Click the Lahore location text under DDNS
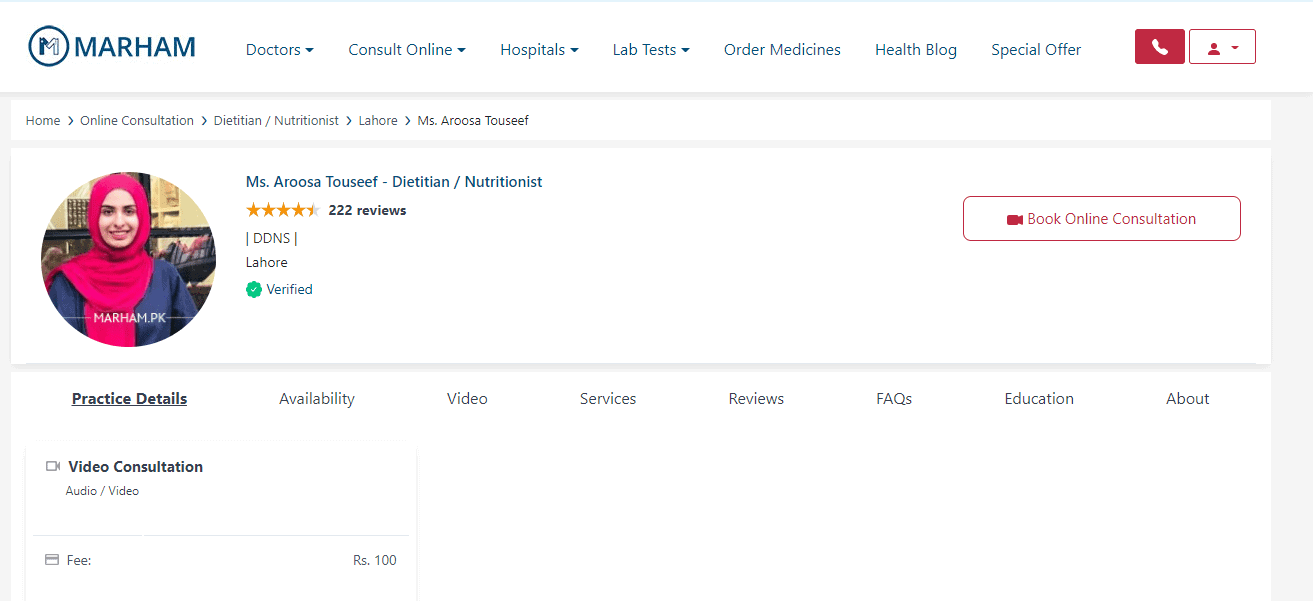 (267, 263)
